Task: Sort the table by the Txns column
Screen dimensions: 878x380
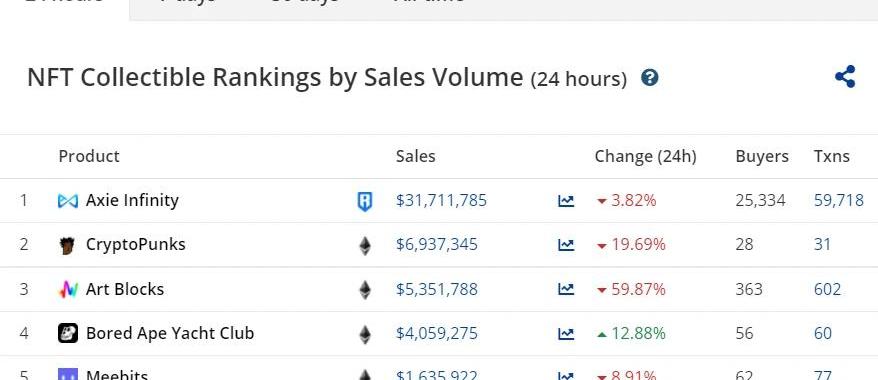Action: 832,156
